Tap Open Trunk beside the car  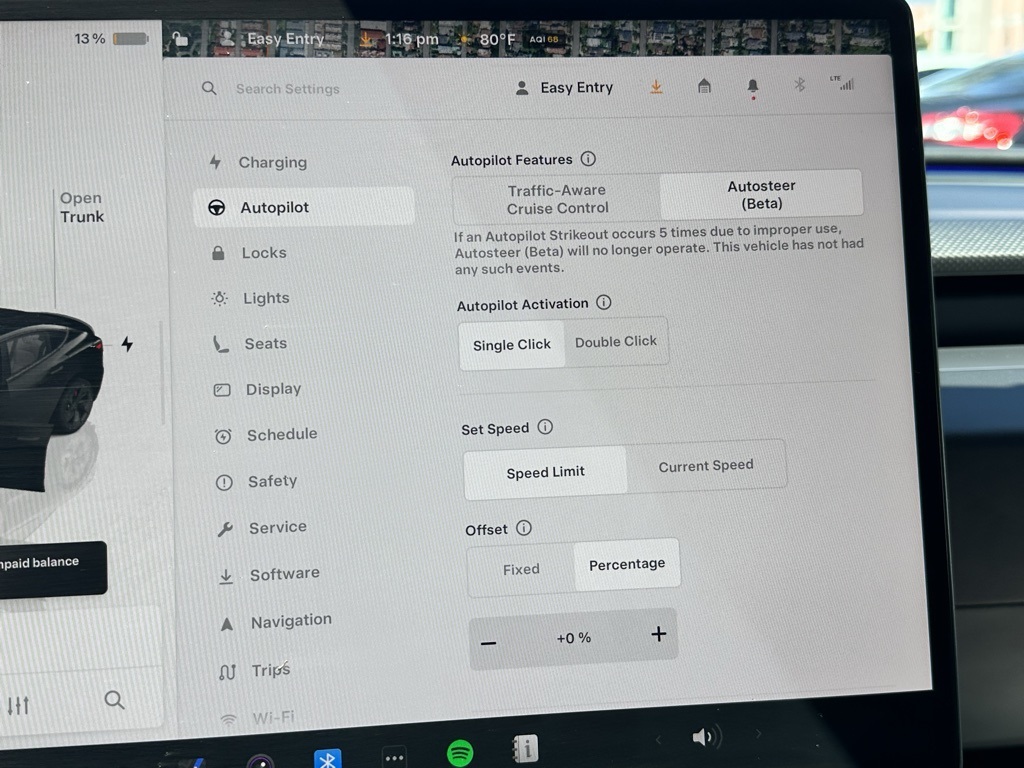tap(82, 207)
